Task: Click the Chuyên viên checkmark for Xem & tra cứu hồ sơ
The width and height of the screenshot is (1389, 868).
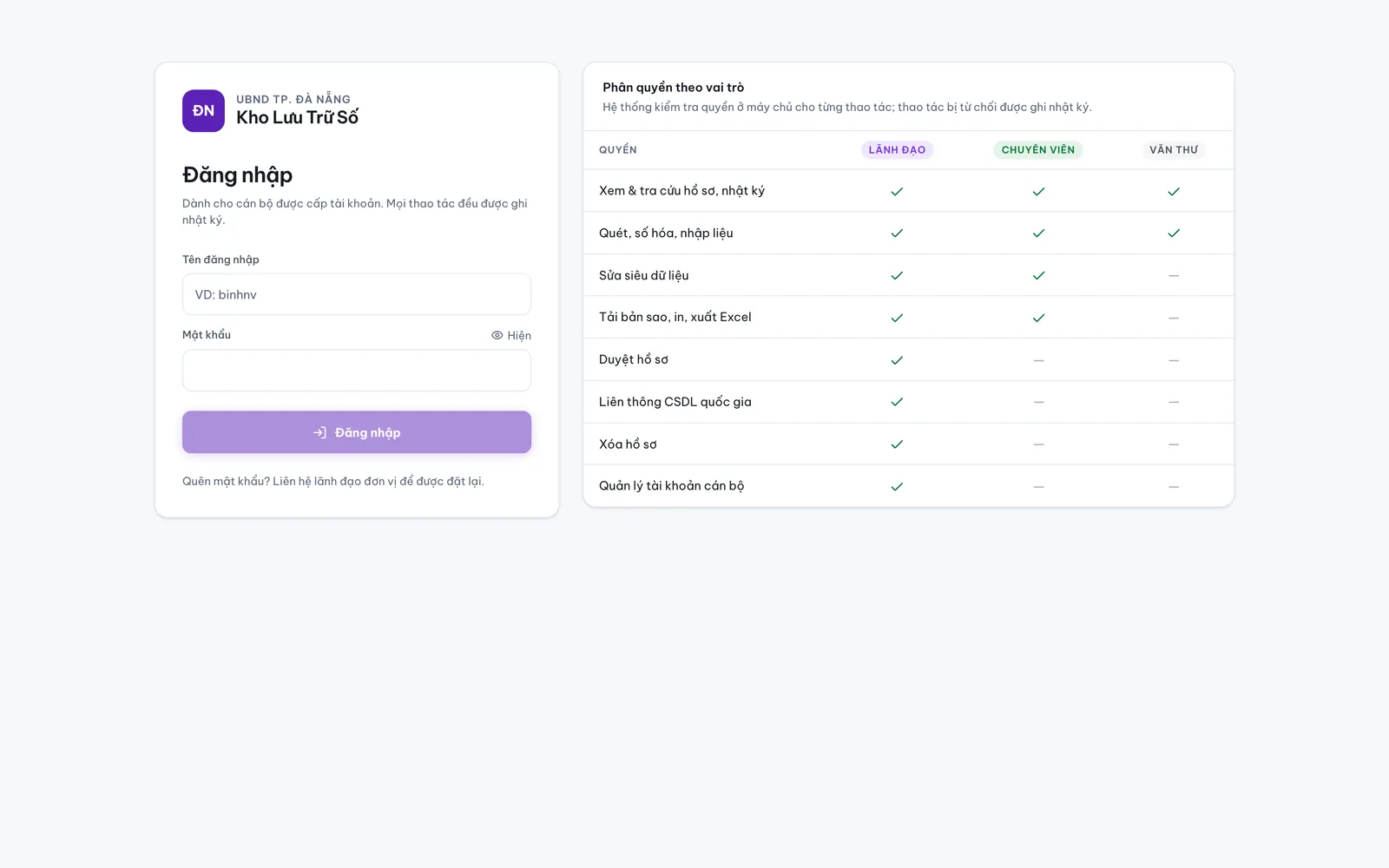Action: coord(1038,191)
